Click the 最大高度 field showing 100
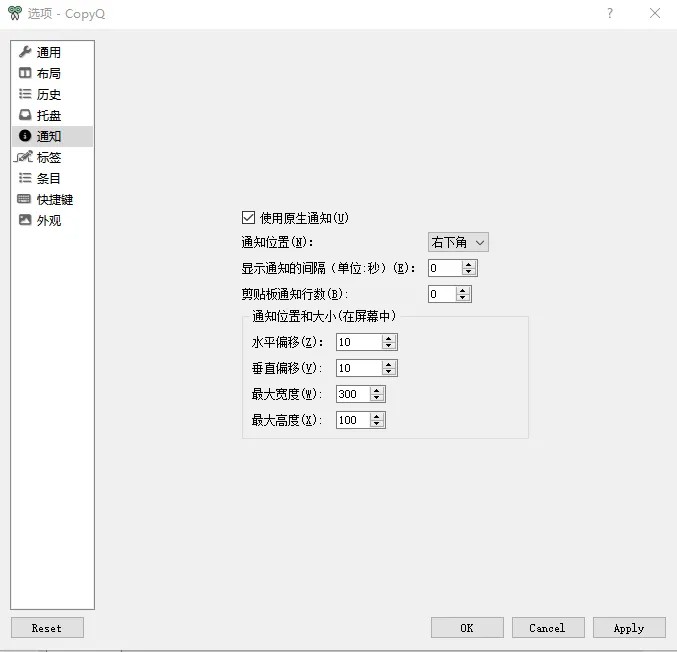 353,420
